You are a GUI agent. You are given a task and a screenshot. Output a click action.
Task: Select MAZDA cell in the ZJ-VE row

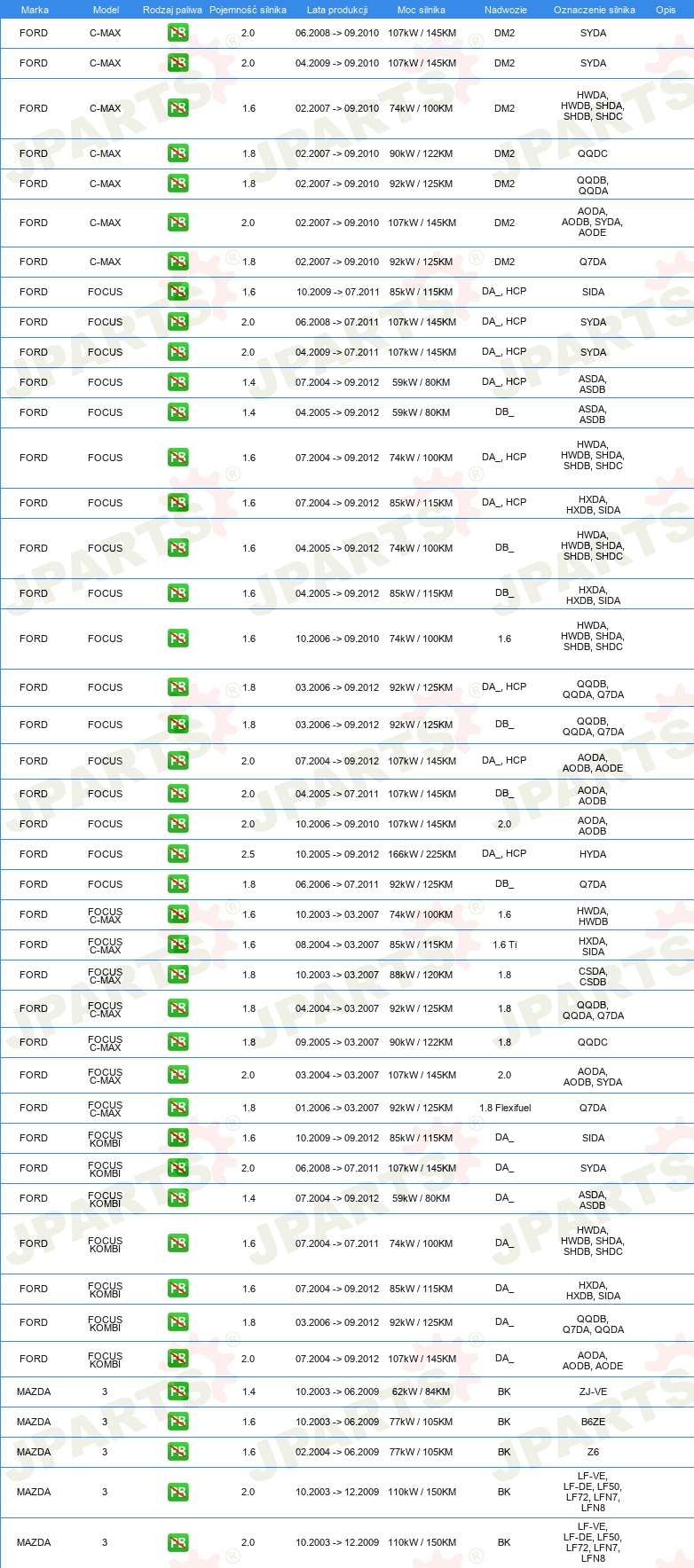pos(34,1392)
